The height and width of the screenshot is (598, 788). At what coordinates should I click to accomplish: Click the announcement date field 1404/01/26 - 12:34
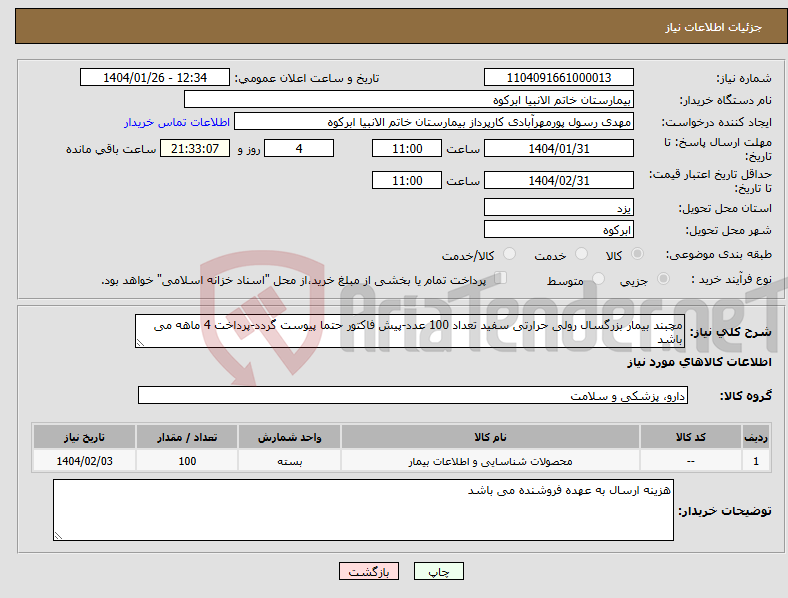point(155,77)
